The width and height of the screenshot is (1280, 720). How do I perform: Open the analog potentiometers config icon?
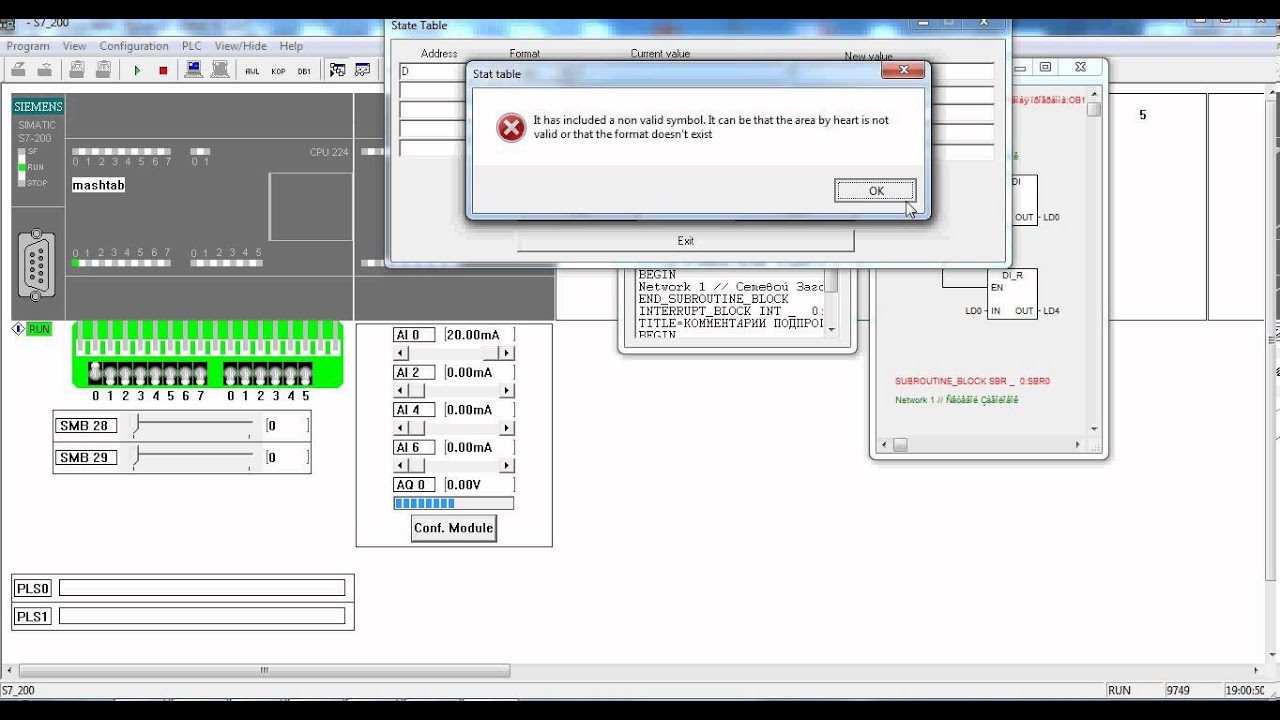tap(363, 70)
